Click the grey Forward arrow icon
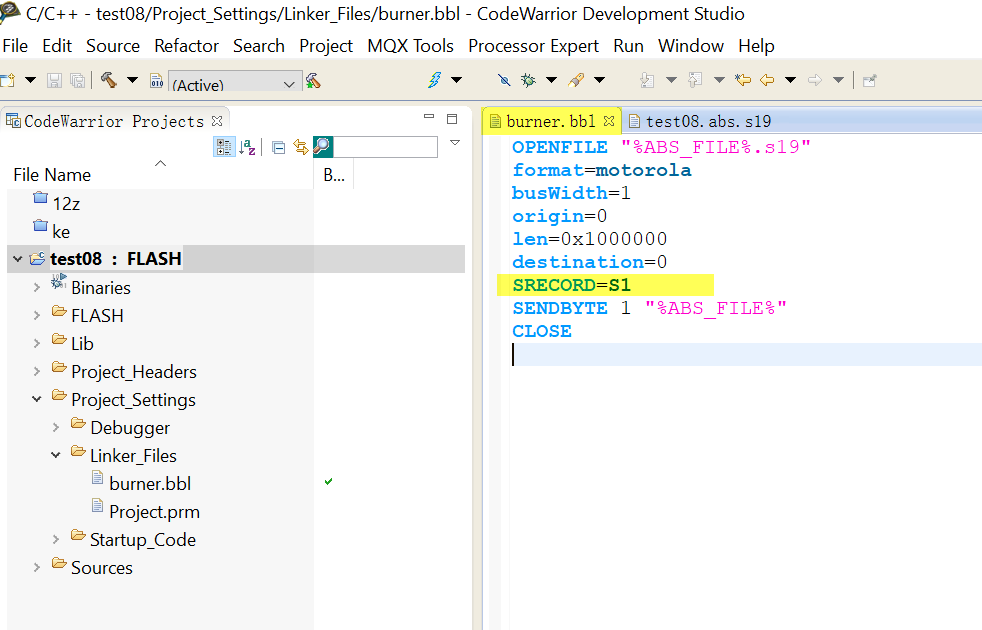982x630 pixels. (815, 80)
